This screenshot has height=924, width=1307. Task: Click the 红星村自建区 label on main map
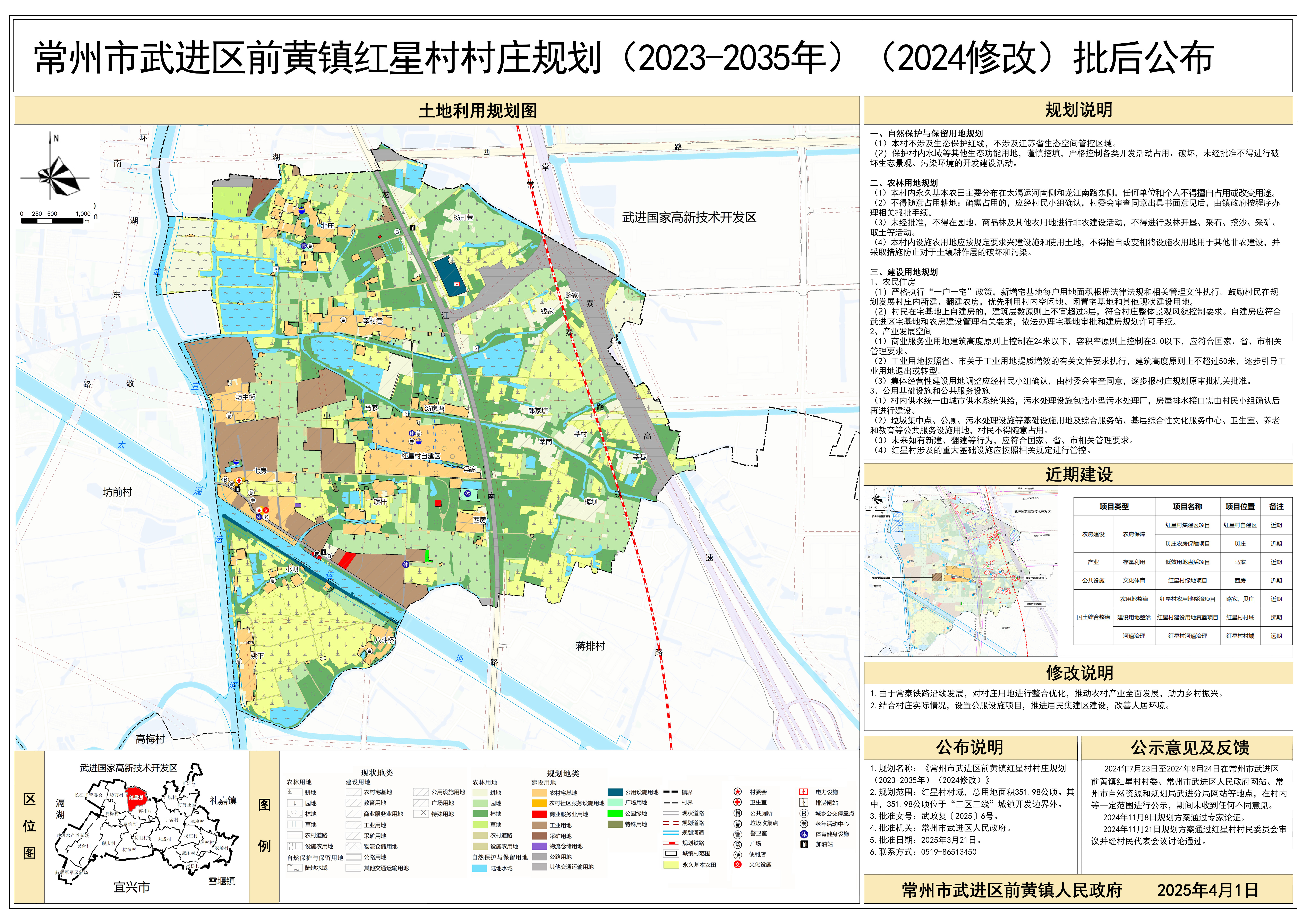[421, 456]
